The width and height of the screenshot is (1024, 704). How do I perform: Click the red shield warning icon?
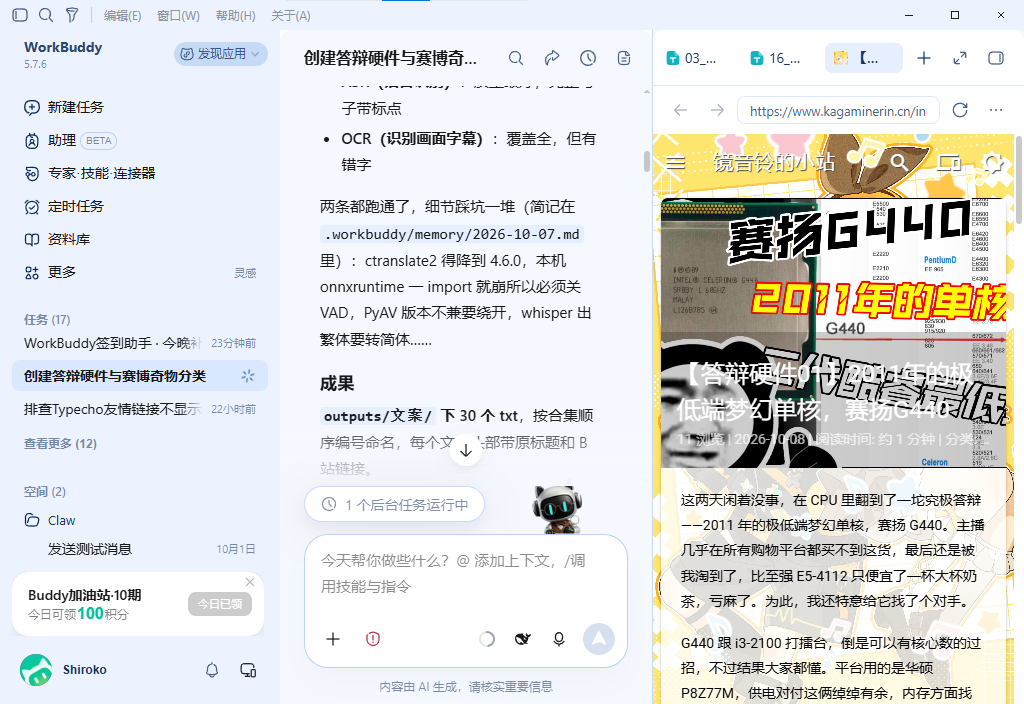(373, 639)
